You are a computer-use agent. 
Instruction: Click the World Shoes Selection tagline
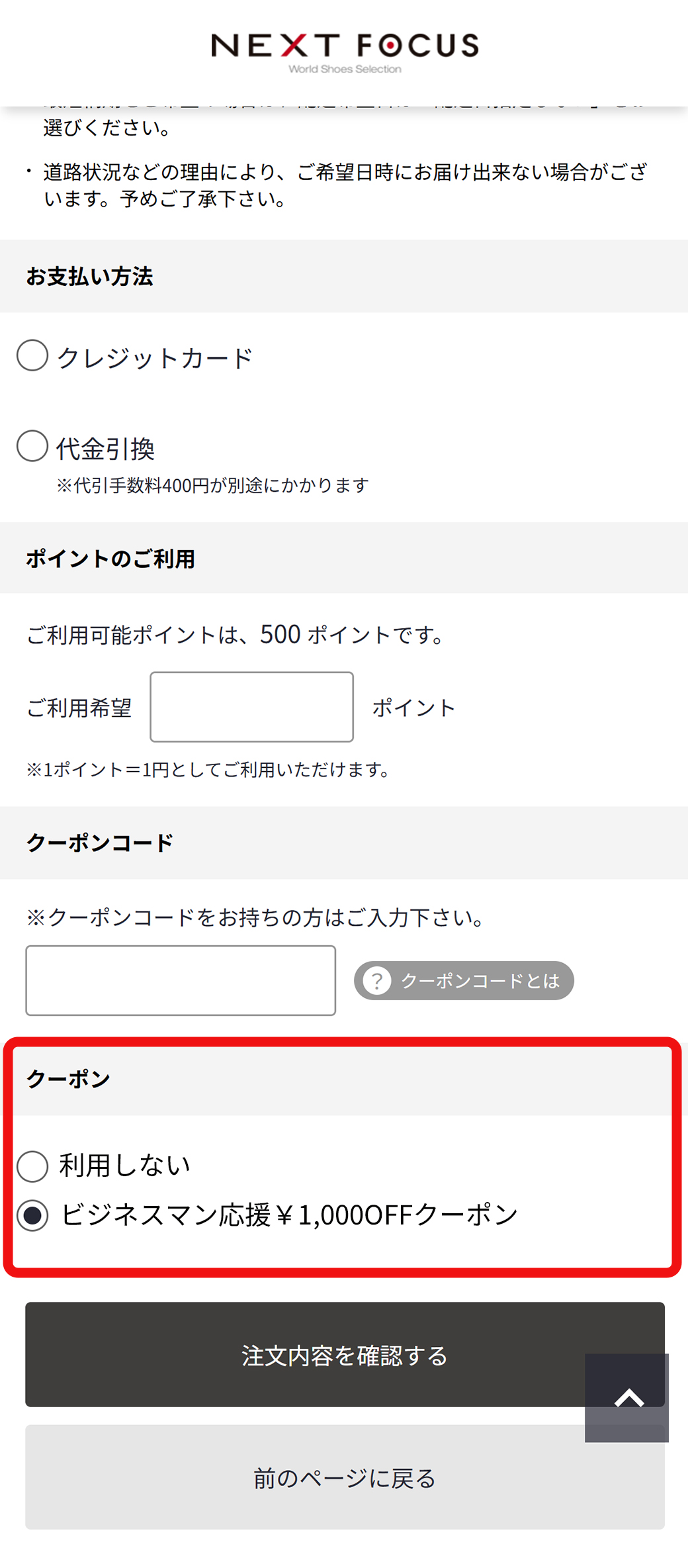click(345, 69)
